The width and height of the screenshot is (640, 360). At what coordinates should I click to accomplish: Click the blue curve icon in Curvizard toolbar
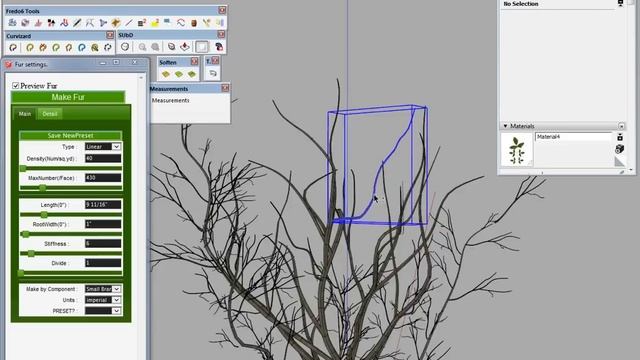point(82,47)
